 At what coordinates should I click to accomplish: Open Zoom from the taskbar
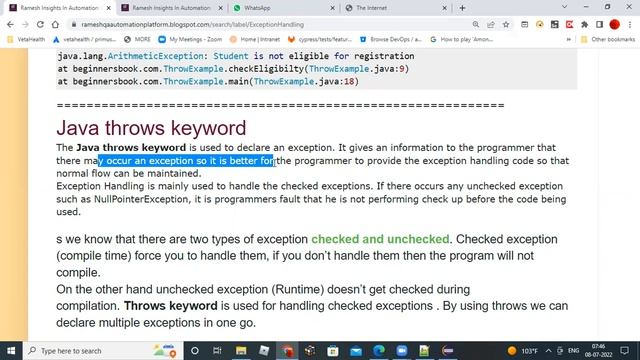[402, 351]
